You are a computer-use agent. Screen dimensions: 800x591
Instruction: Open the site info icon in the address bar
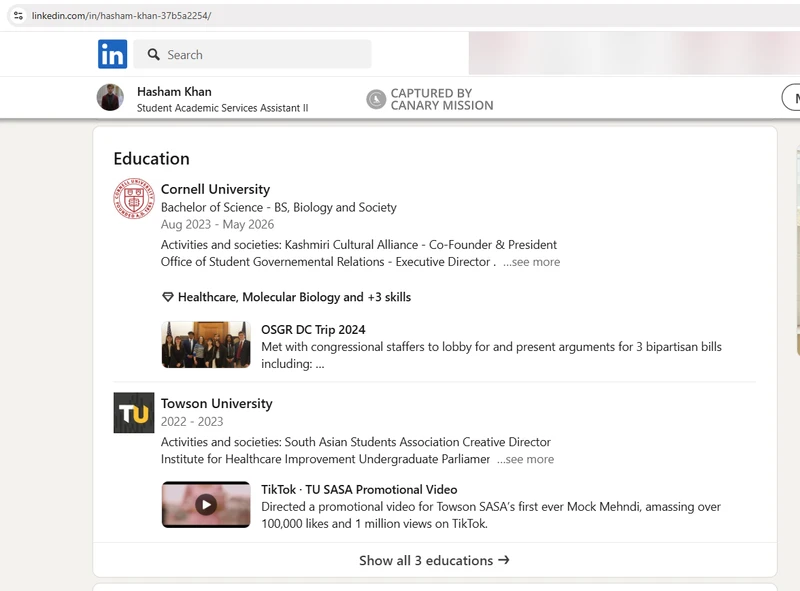click(x=18, y=16)
